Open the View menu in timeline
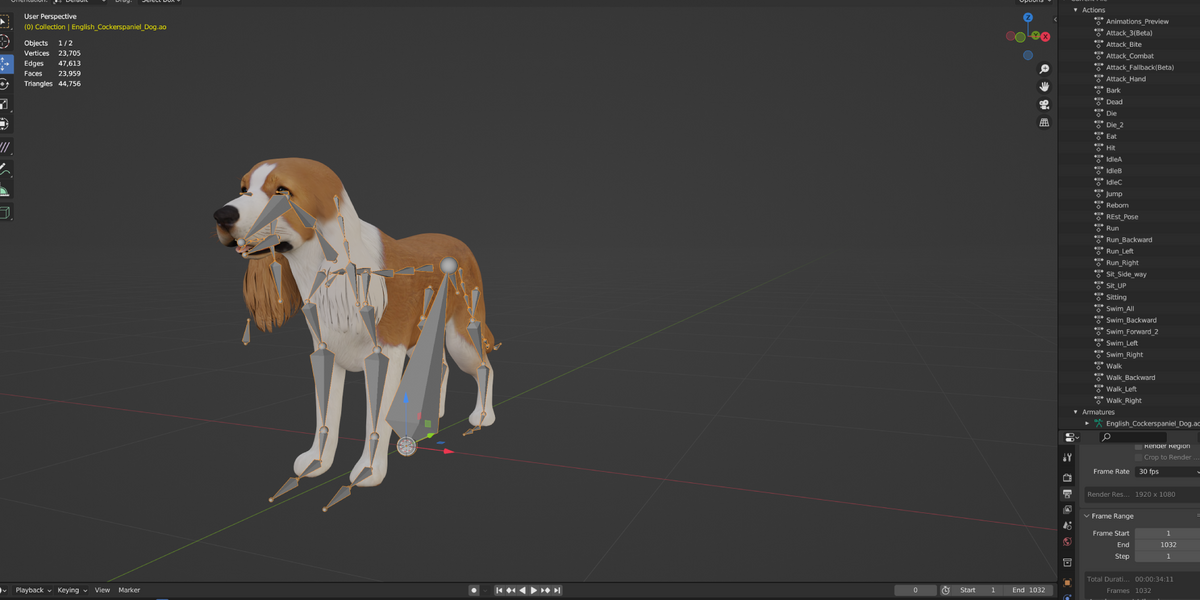Screen dimensions: 1200x600 [x=102, y=590]
